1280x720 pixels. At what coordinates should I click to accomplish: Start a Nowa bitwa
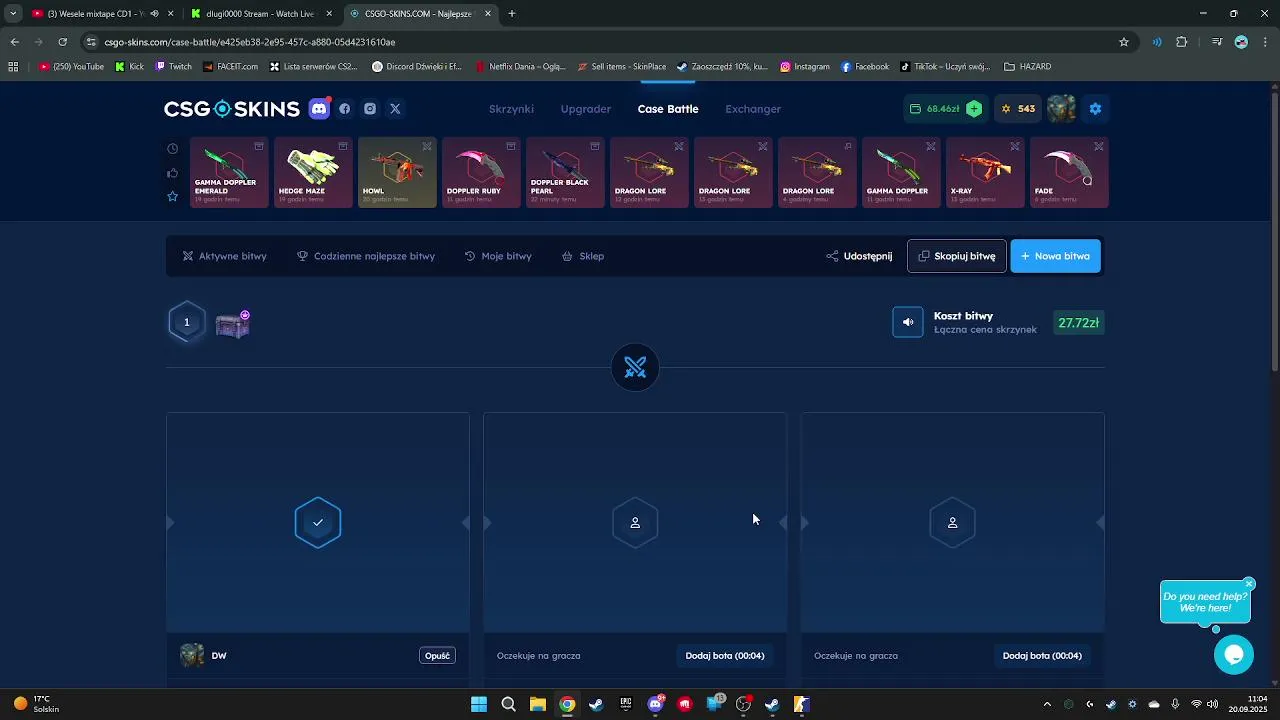(1055, 256)
